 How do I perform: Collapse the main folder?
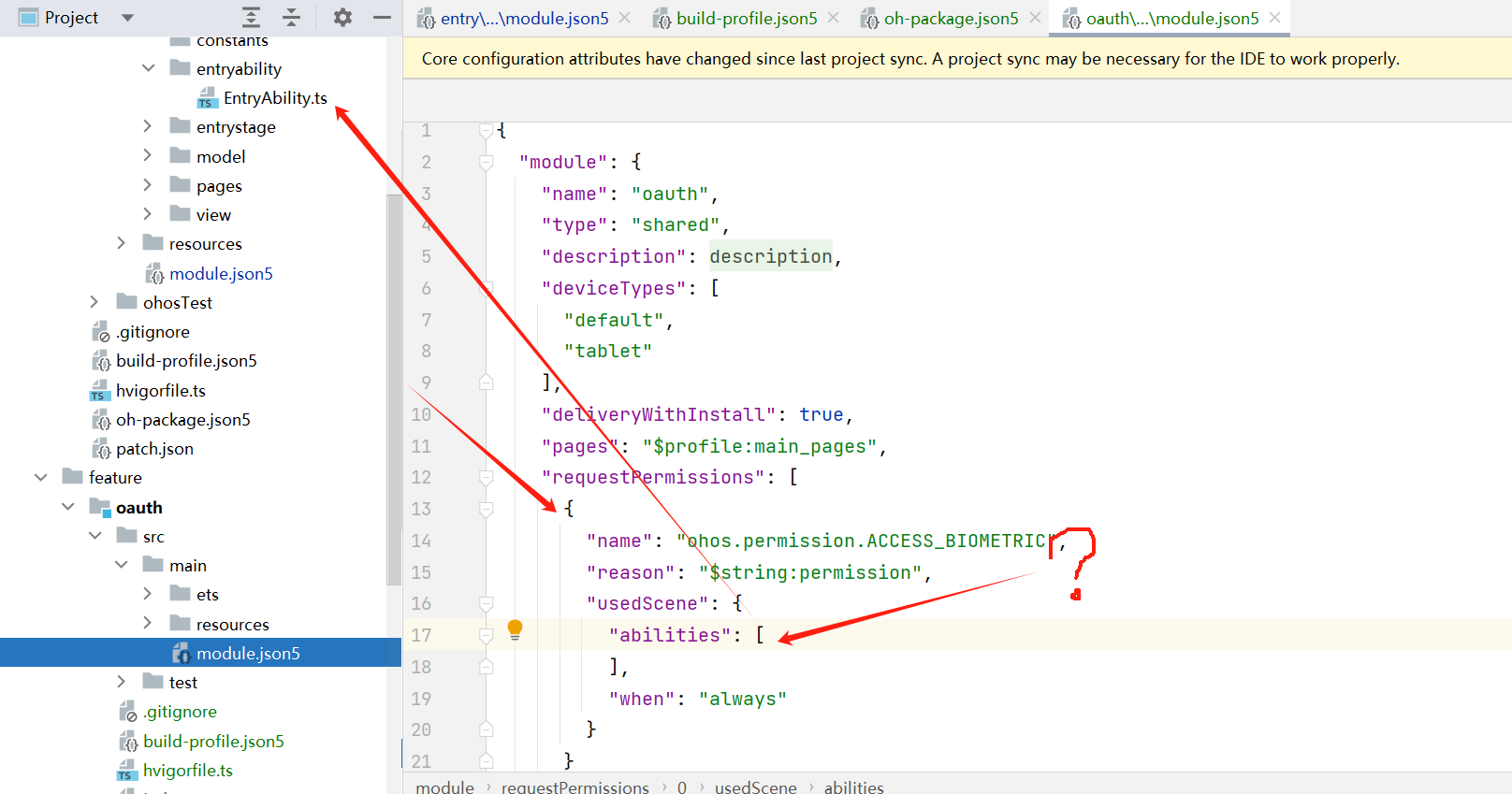coord(122,565)
